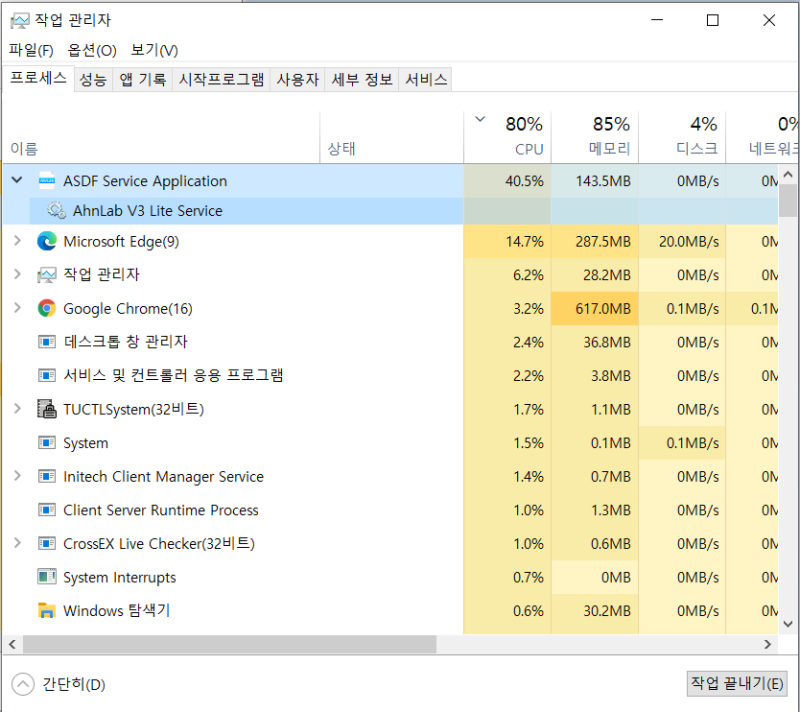Viewport: 800px width, 712px height.
Task: Select the System Interrupts row name
Action: tap(119, 577)
